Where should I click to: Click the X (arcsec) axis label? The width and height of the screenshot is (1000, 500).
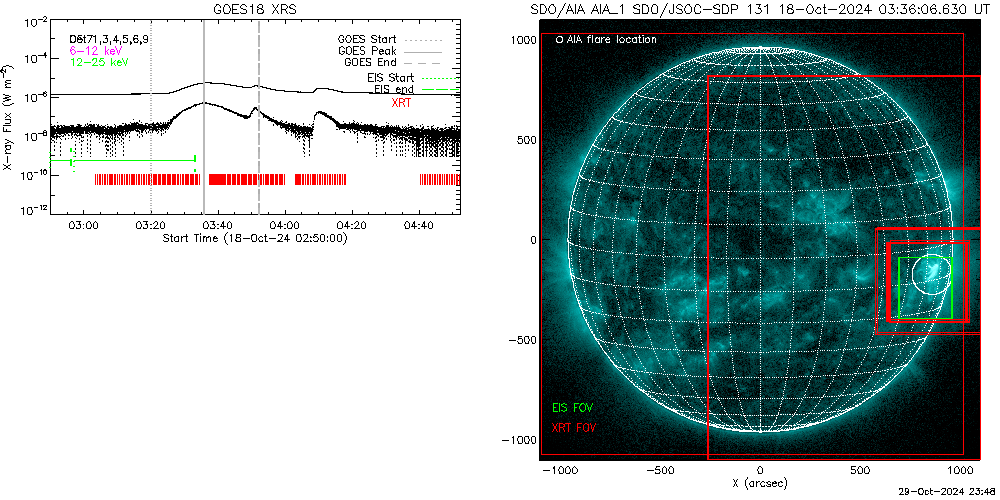point(759,484)
